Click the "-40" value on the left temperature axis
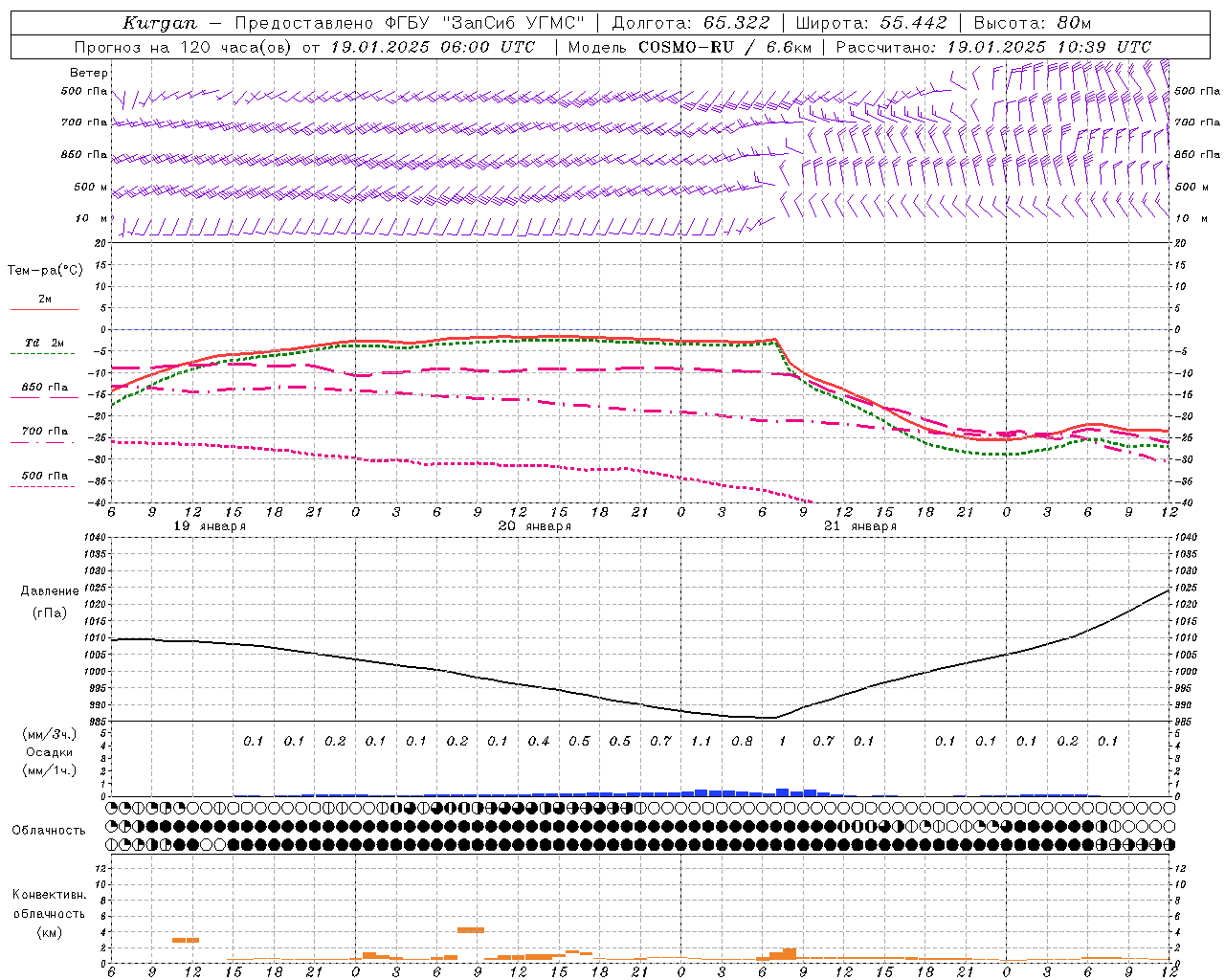 98,502
